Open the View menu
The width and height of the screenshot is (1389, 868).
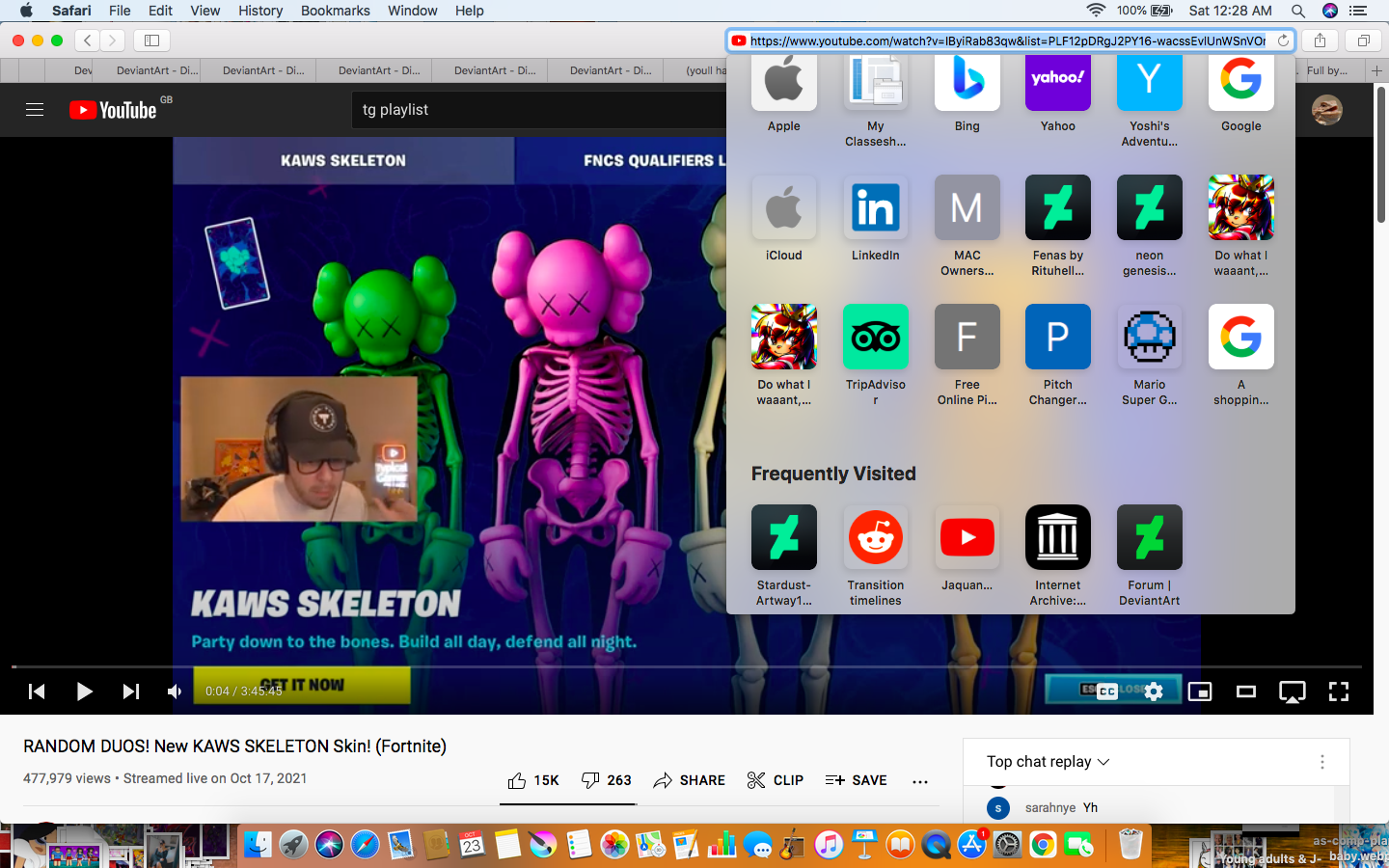pyautogui.click(x=204, y=11)
